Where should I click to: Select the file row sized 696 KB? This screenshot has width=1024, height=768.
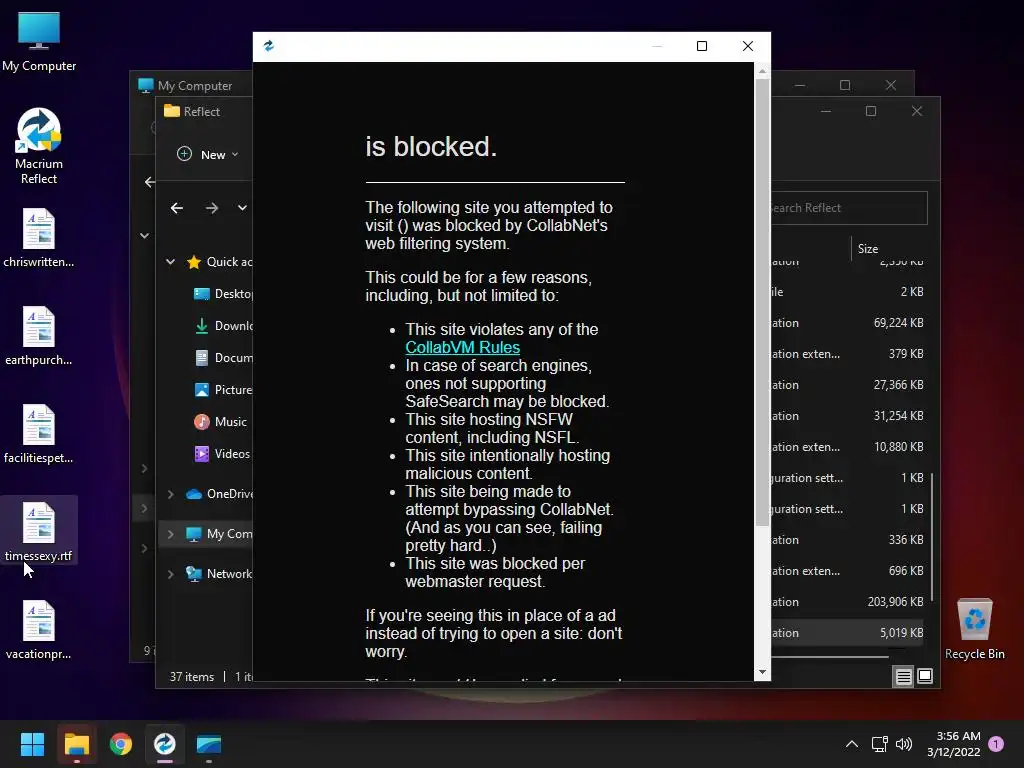tap(848, 571)
